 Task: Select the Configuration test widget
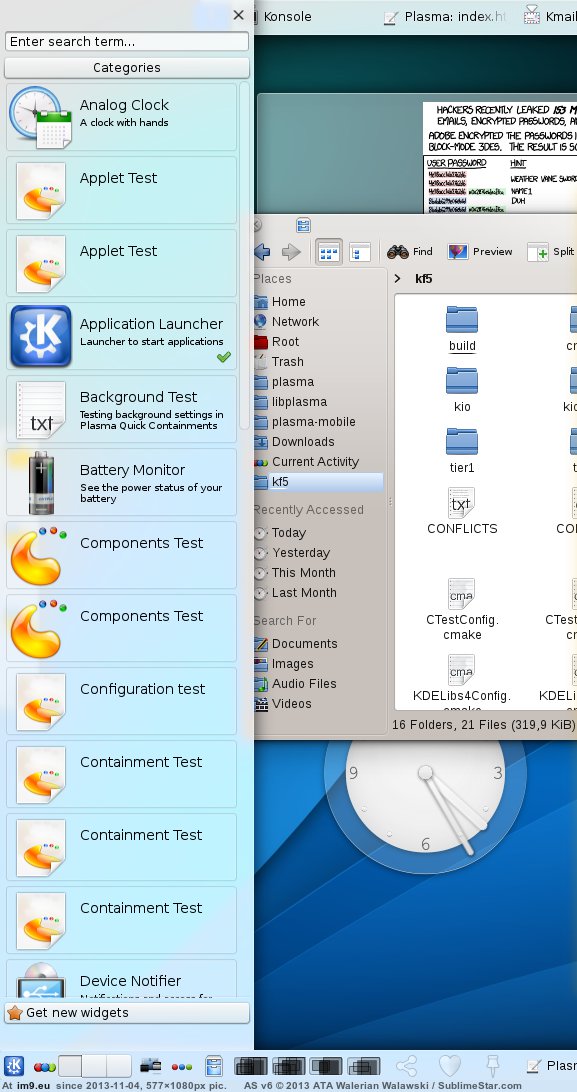[x=122, y=701]
